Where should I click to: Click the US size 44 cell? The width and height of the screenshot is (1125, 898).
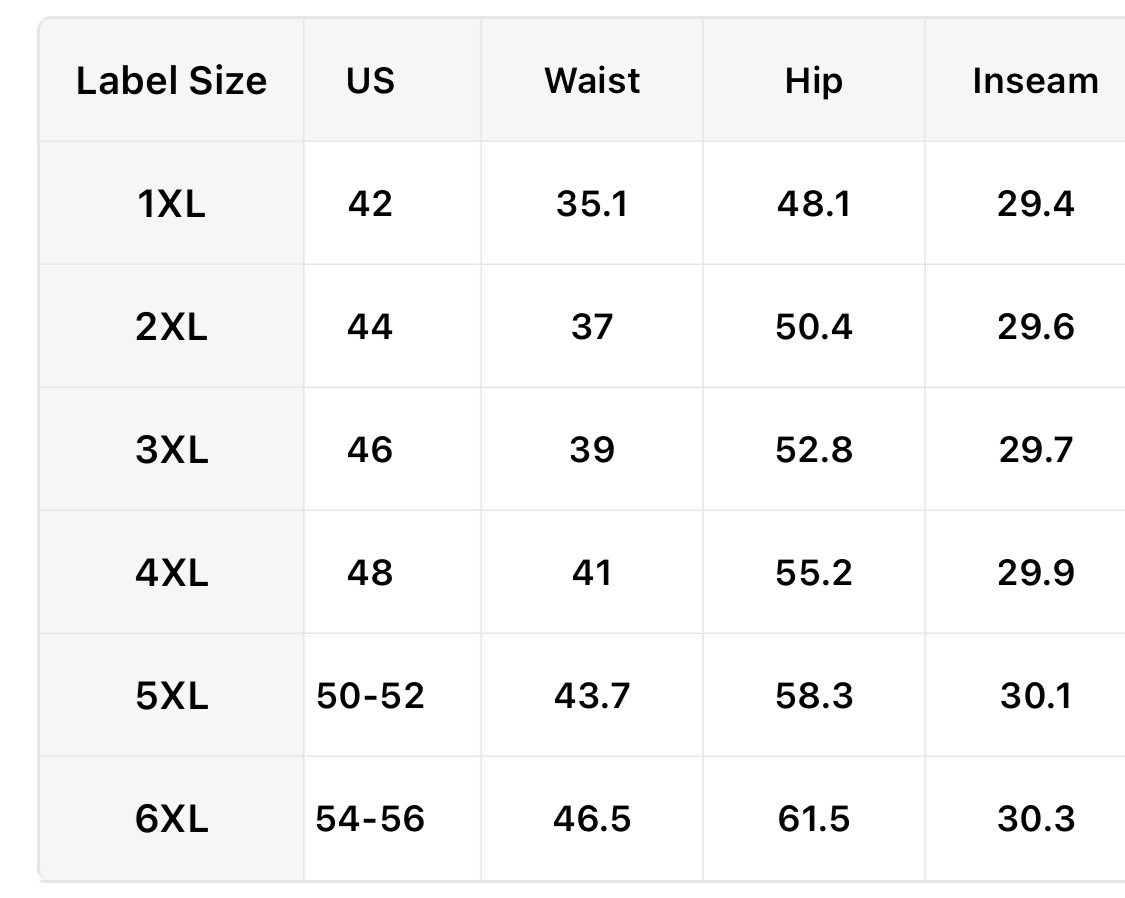tap(370, 327)
